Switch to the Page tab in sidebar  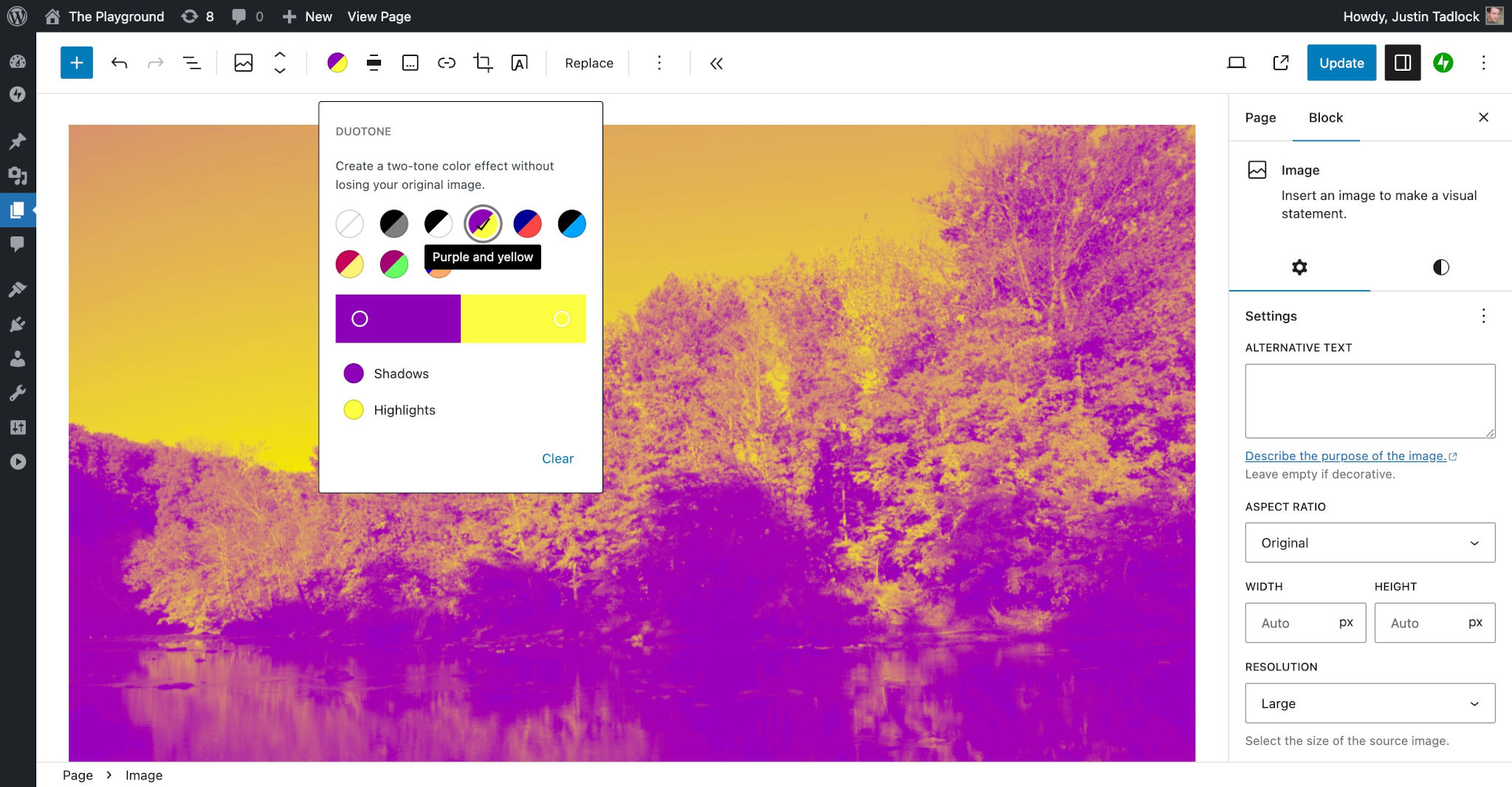coord(1260,117)
